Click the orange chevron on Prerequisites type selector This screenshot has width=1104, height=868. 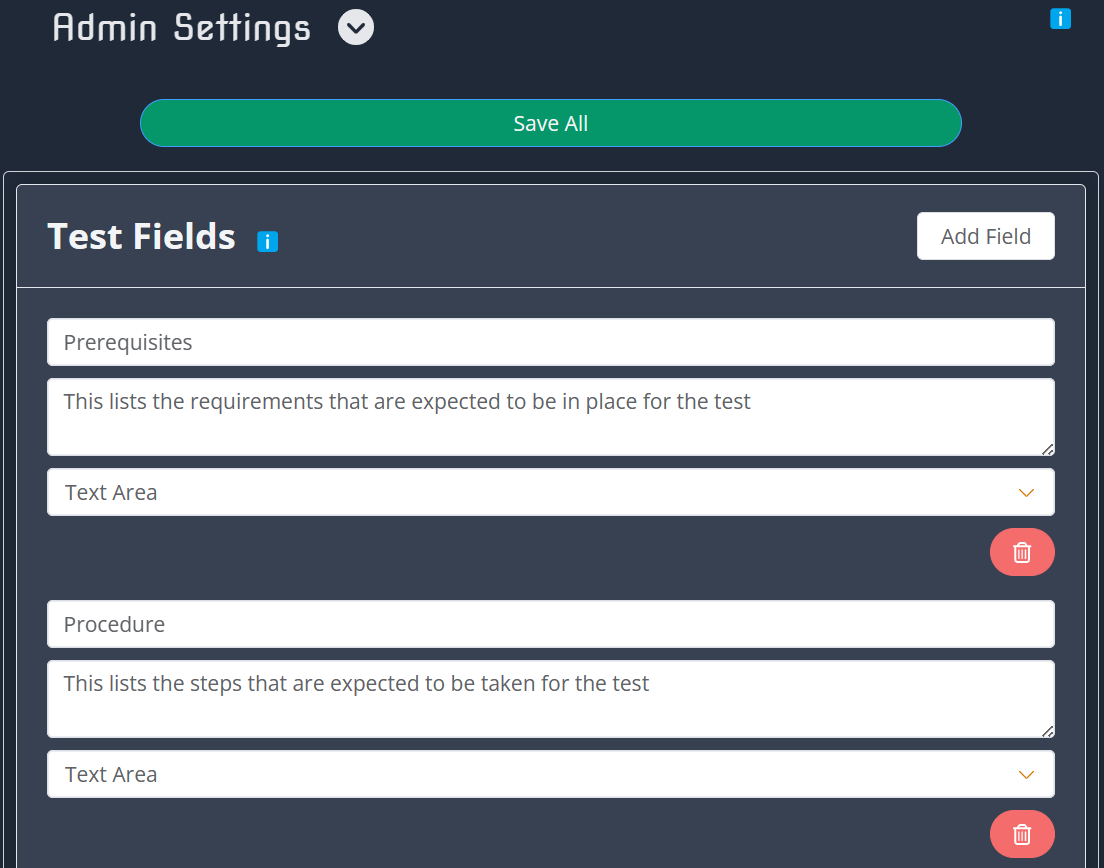click(1026, 492)
